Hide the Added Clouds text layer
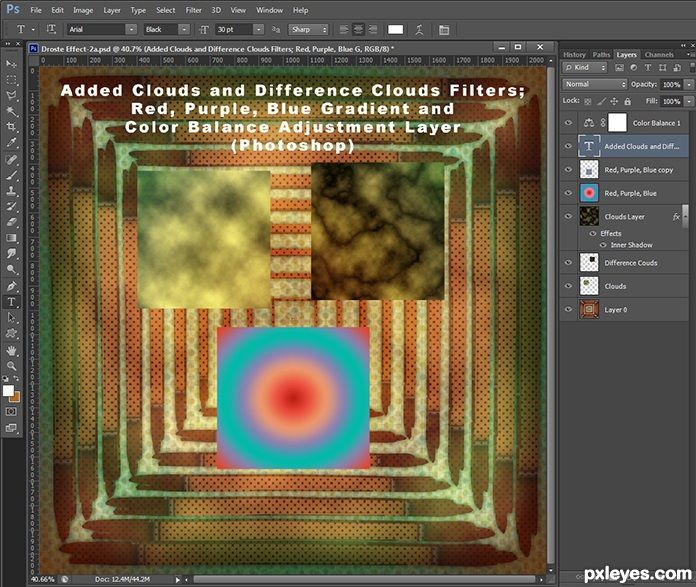 click(568, 146)
